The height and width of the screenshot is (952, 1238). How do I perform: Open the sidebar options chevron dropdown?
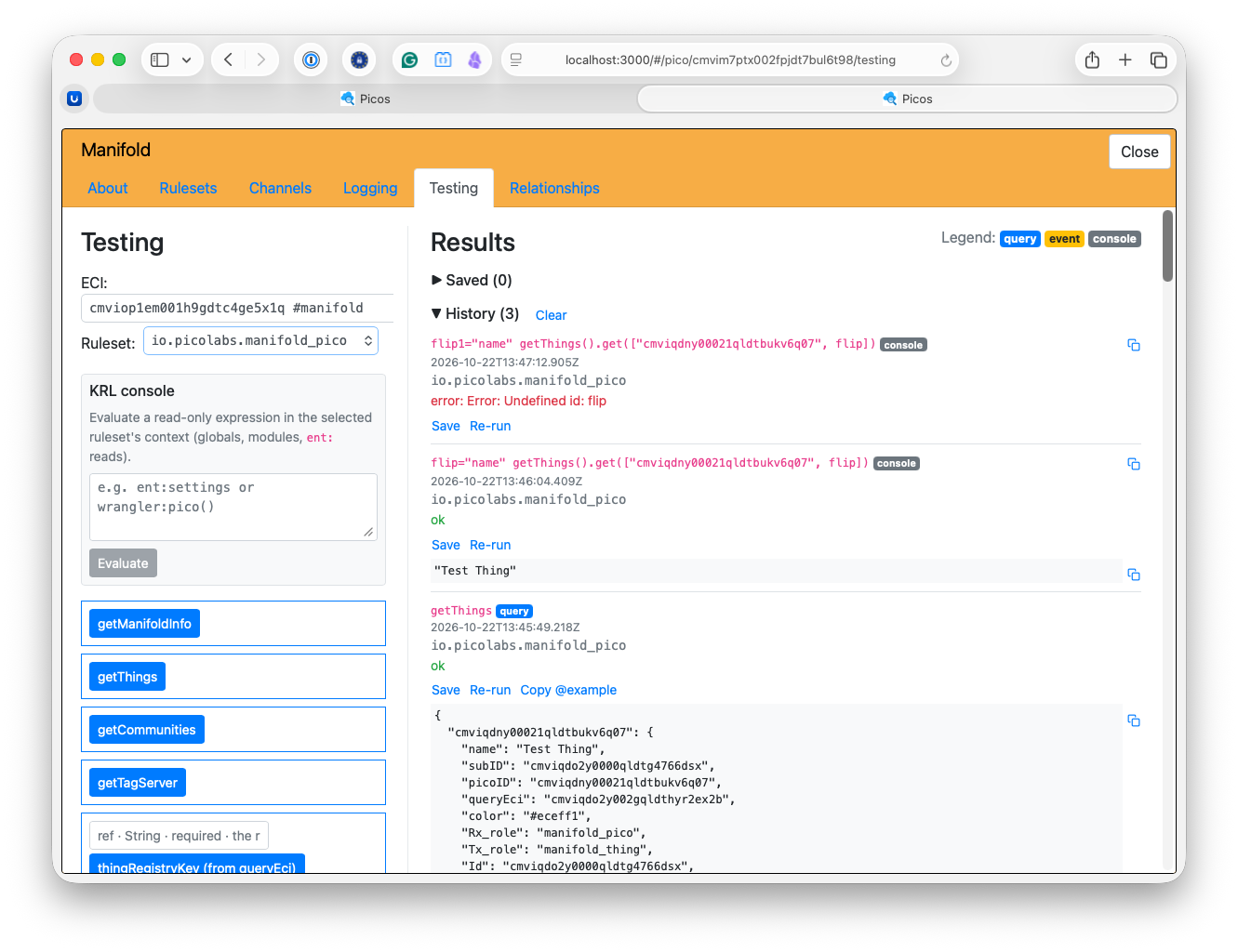[x=186, y=59]
